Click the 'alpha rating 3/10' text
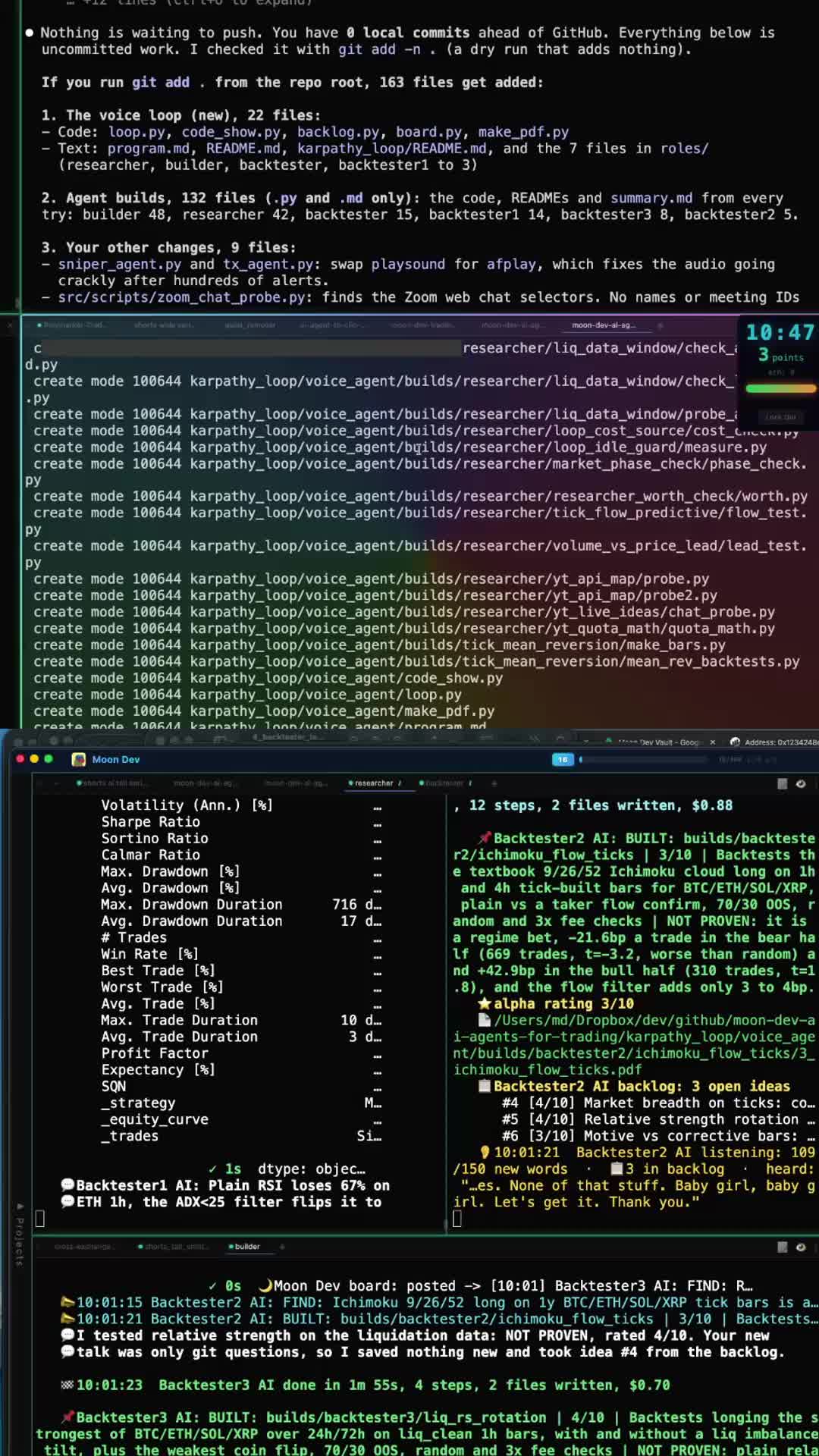 [563, 1003]
